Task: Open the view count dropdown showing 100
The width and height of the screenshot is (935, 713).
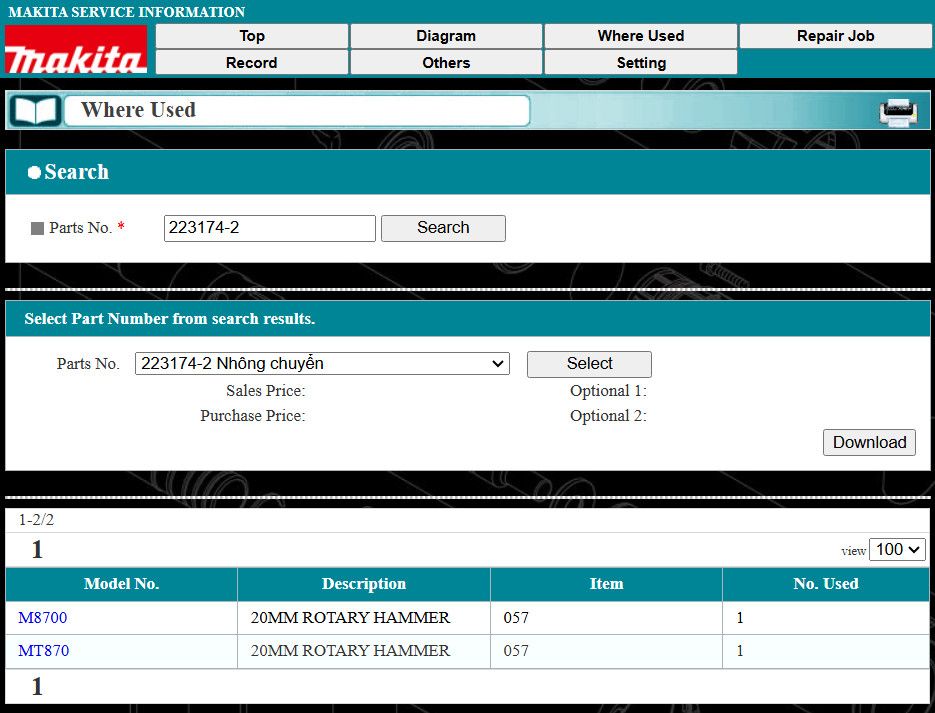Action: (x=897, y=549)
